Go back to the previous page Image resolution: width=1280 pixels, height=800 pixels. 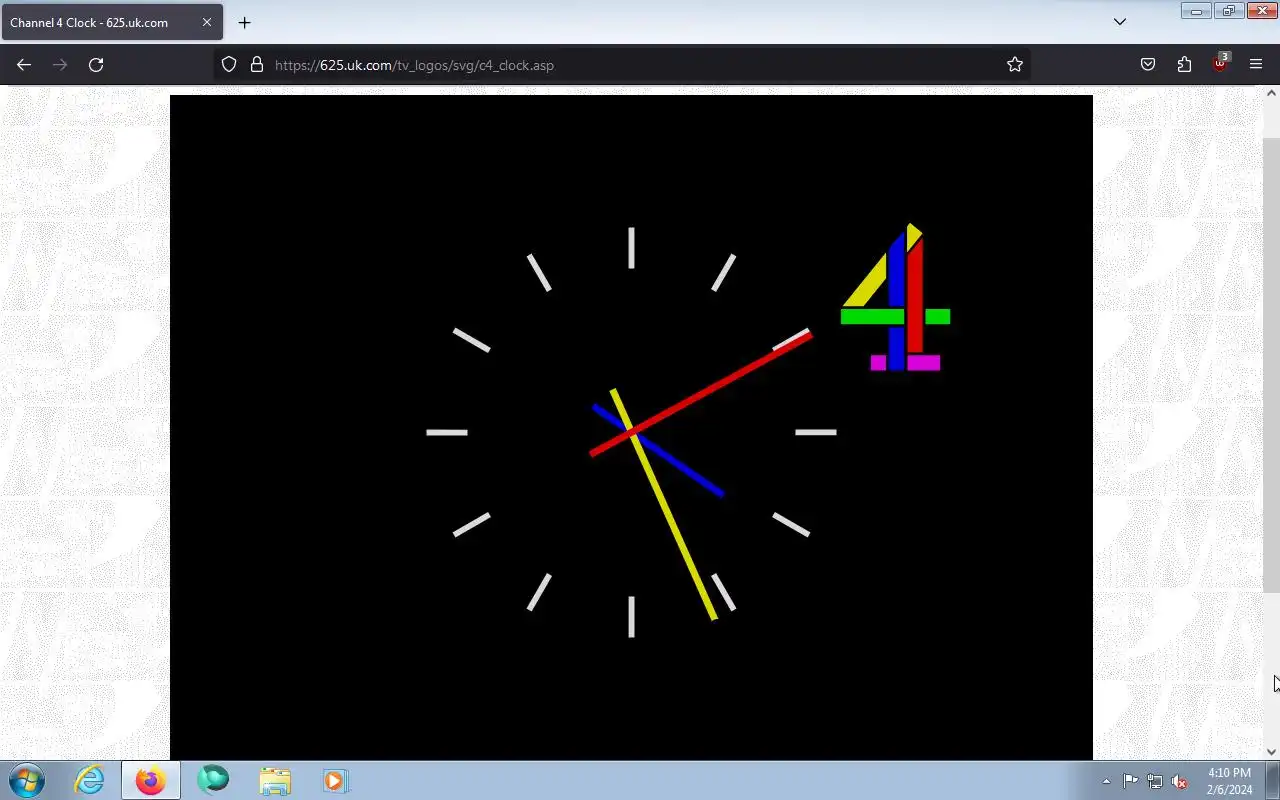click(x=24, y=65)
